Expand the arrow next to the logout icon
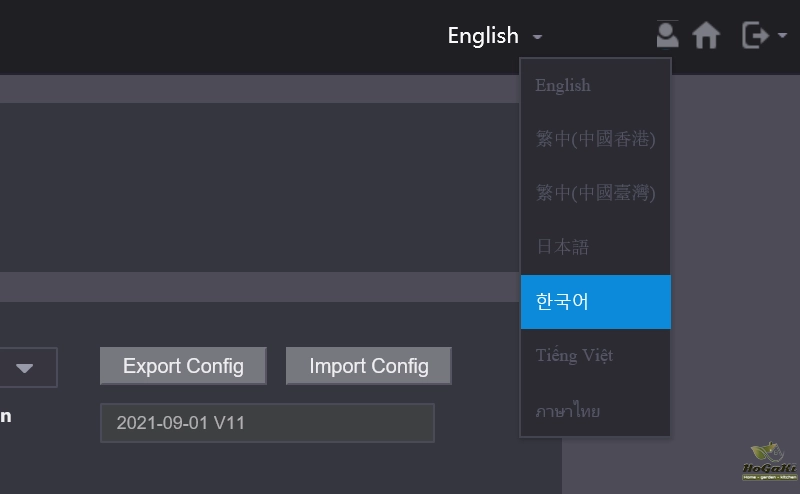 tap(782, 36)
